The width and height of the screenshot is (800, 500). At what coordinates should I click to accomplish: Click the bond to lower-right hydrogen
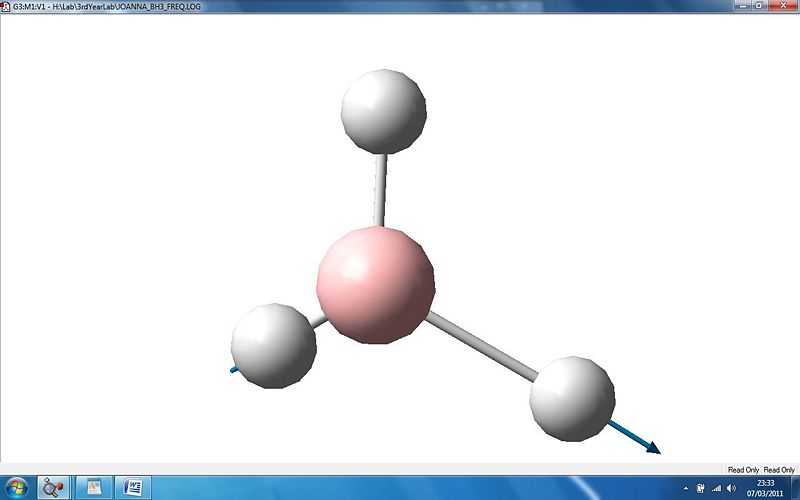(481, 346)
